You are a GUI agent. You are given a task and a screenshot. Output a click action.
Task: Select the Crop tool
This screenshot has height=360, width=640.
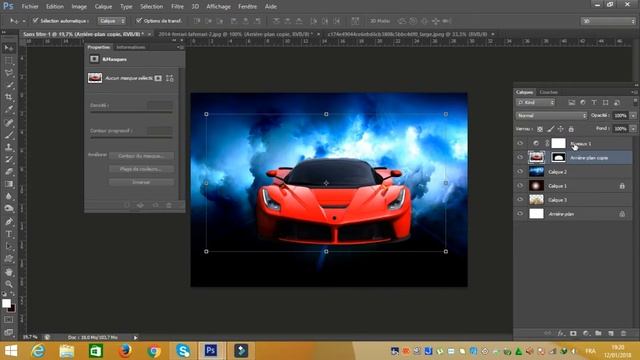(x=9, y=98)
